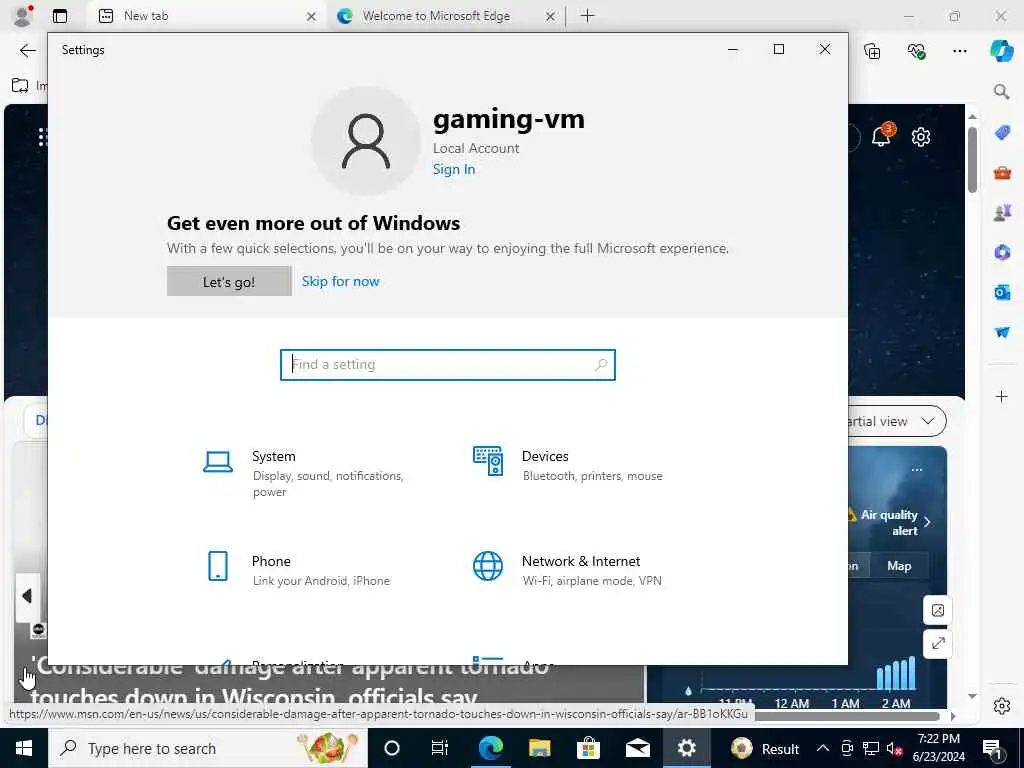This screenshot has width=1024, height=768.
Task: Open the Drop paper plane sidebar icon
Action: (x=1002, y=332)
